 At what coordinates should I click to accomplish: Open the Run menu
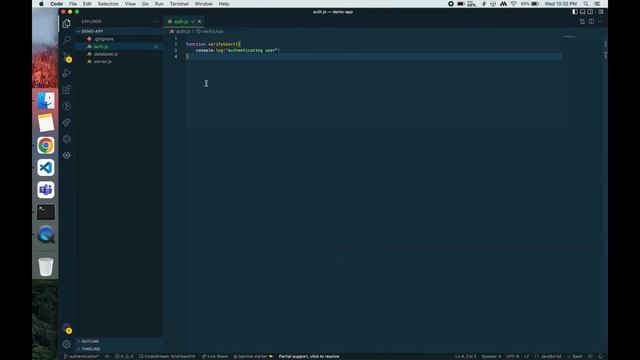(159, 4)
